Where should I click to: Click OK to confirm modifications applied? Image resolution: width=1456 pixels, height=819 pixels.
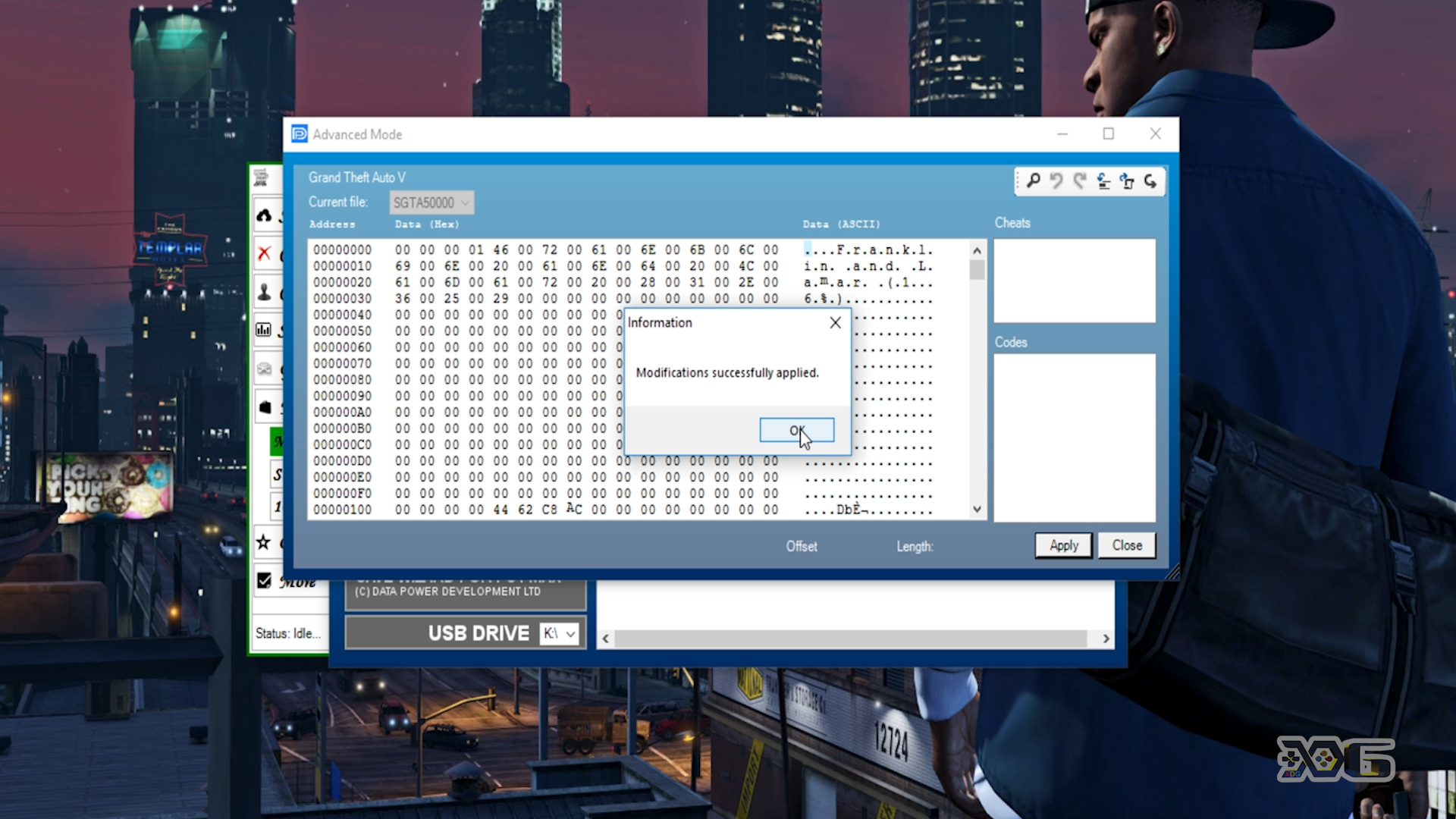pyautogui.click(x=796, y=430)
